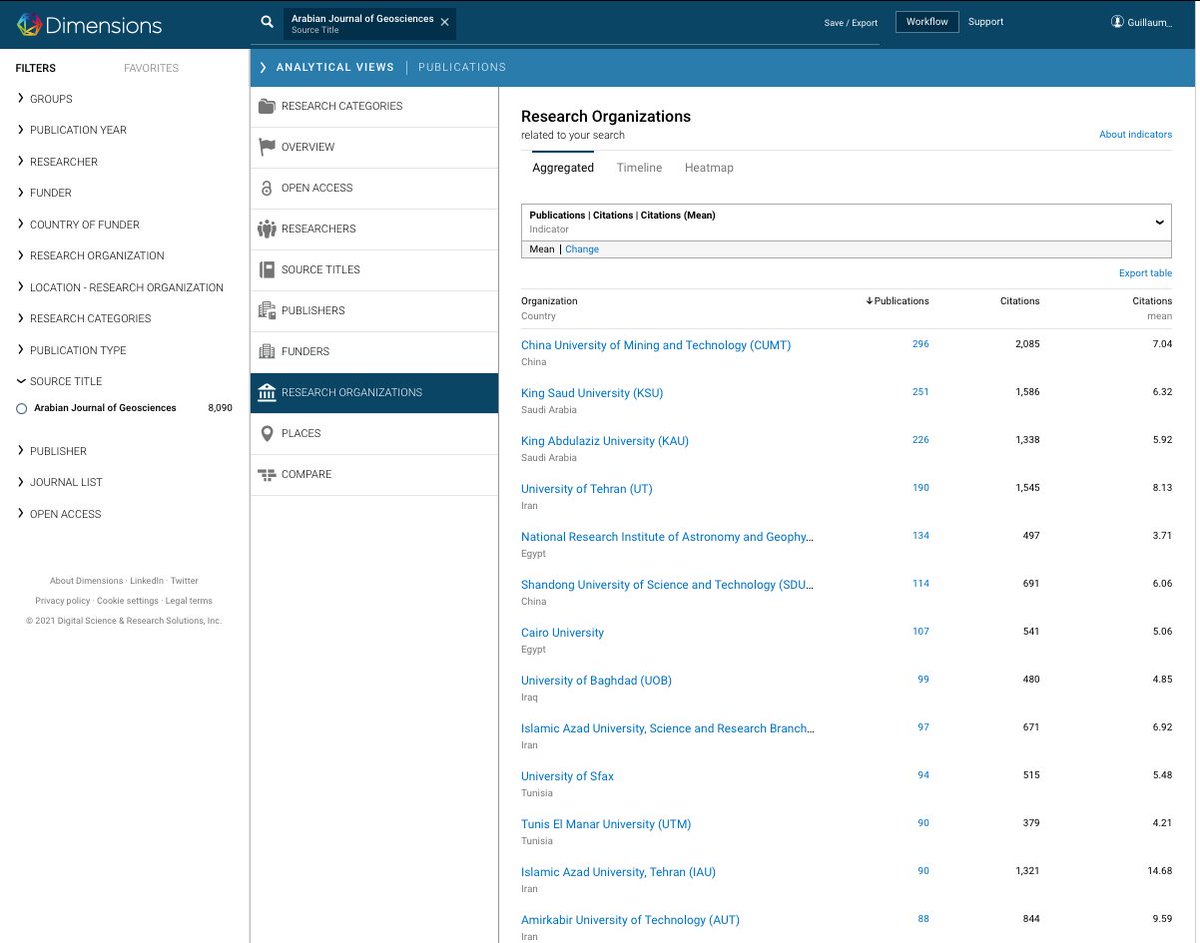Open Tunis El Manar University (UTM)

606,825
